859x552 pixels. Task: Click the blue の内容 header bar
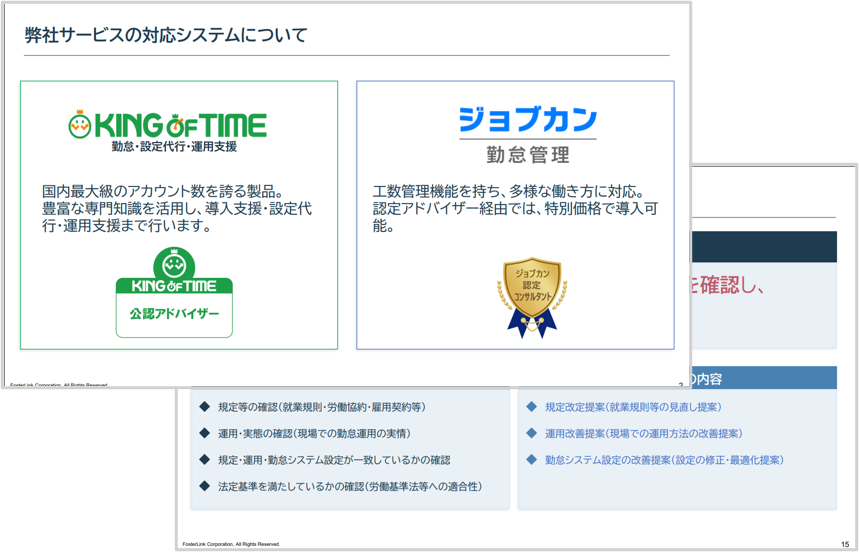coord(764,378)
